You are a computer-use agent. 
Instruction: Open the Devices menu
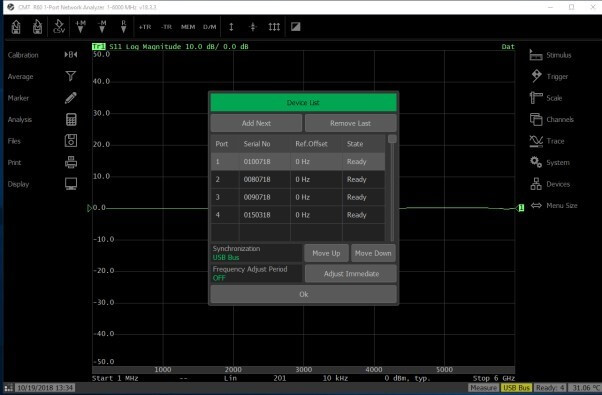click(558, 184)
